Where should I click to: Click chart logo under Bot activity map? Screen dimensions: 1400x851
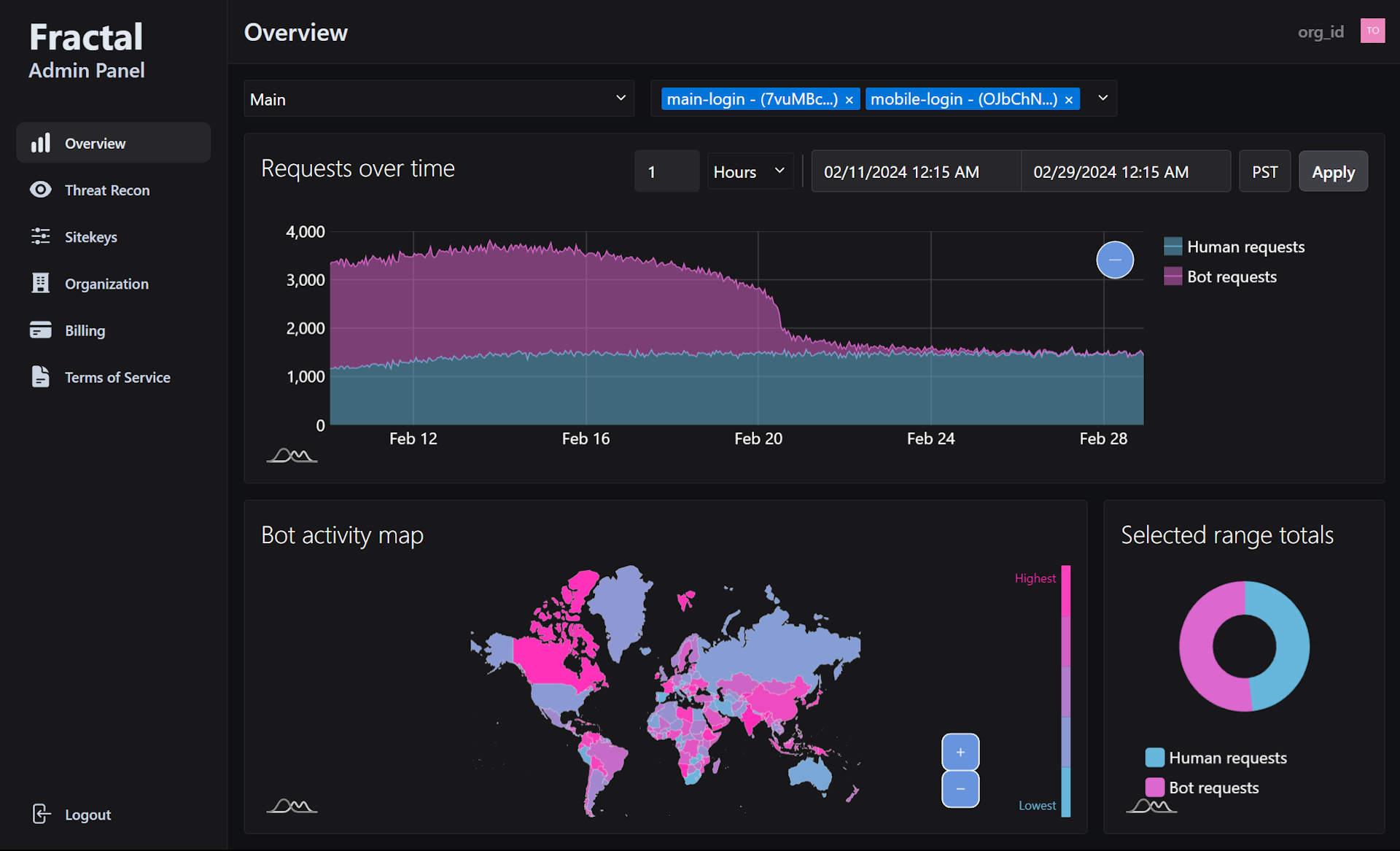click(292, 806)
